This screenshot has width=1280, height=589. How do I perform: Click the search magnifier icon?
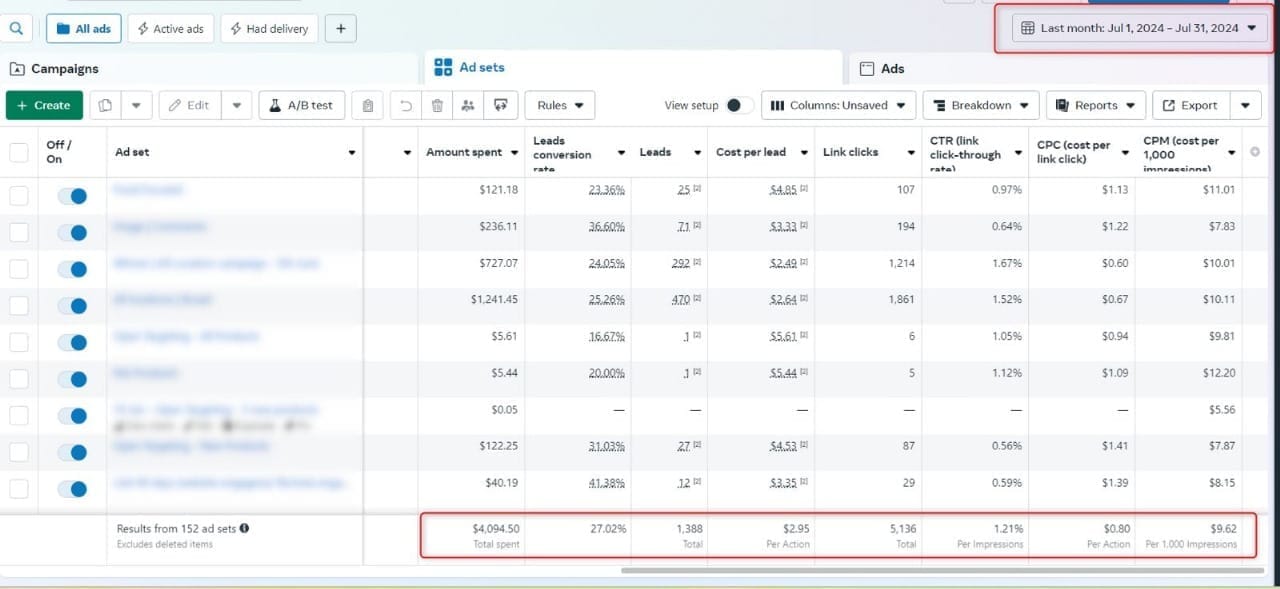[16, 29]
